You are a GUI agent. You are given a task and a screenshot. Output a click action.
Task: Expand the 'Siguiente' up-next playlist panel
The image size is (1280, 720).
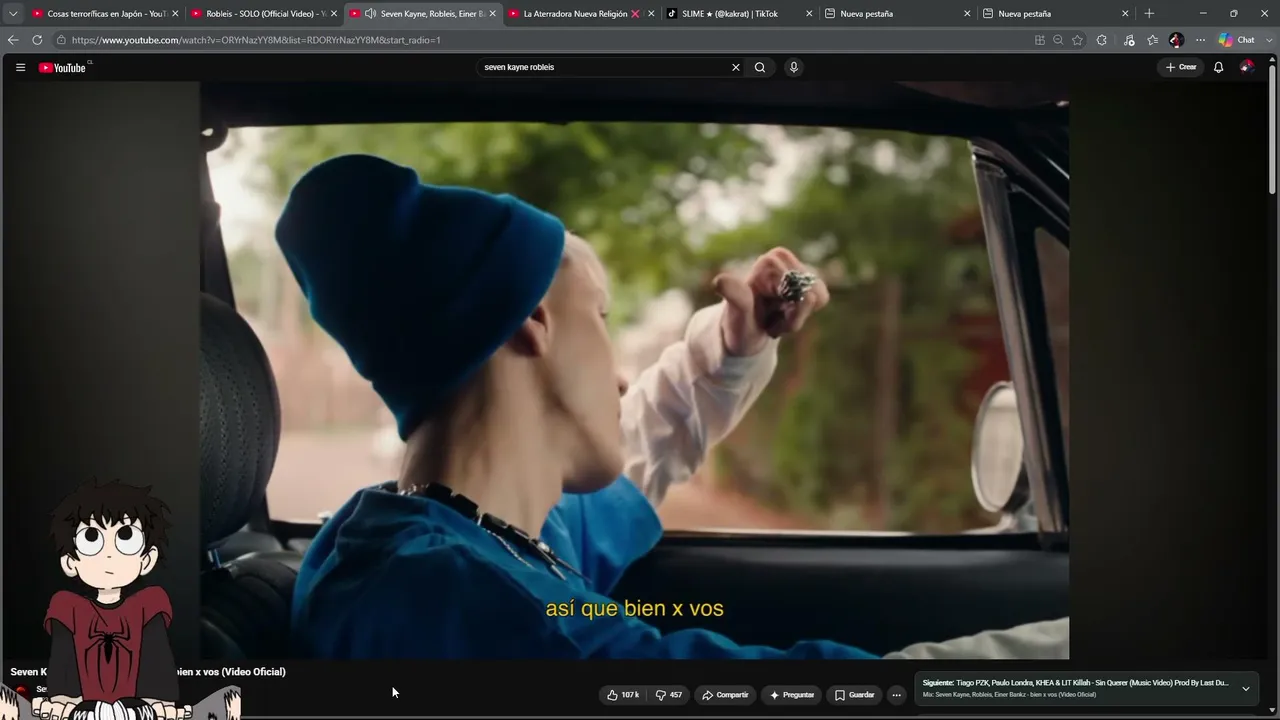pyautogui.click(x=1246, y=689)
